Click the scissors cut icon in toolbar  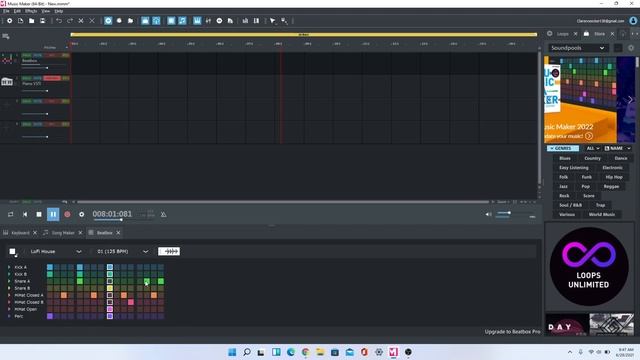[81, 21]
